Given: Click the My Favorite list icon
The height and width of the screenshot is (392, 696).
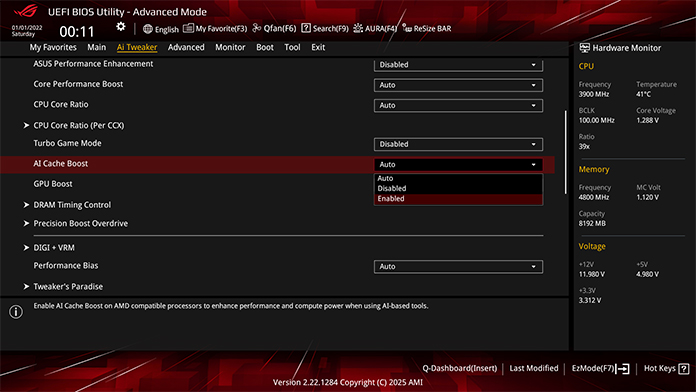Looking at the screenshot, I should [x=188, y=28].
